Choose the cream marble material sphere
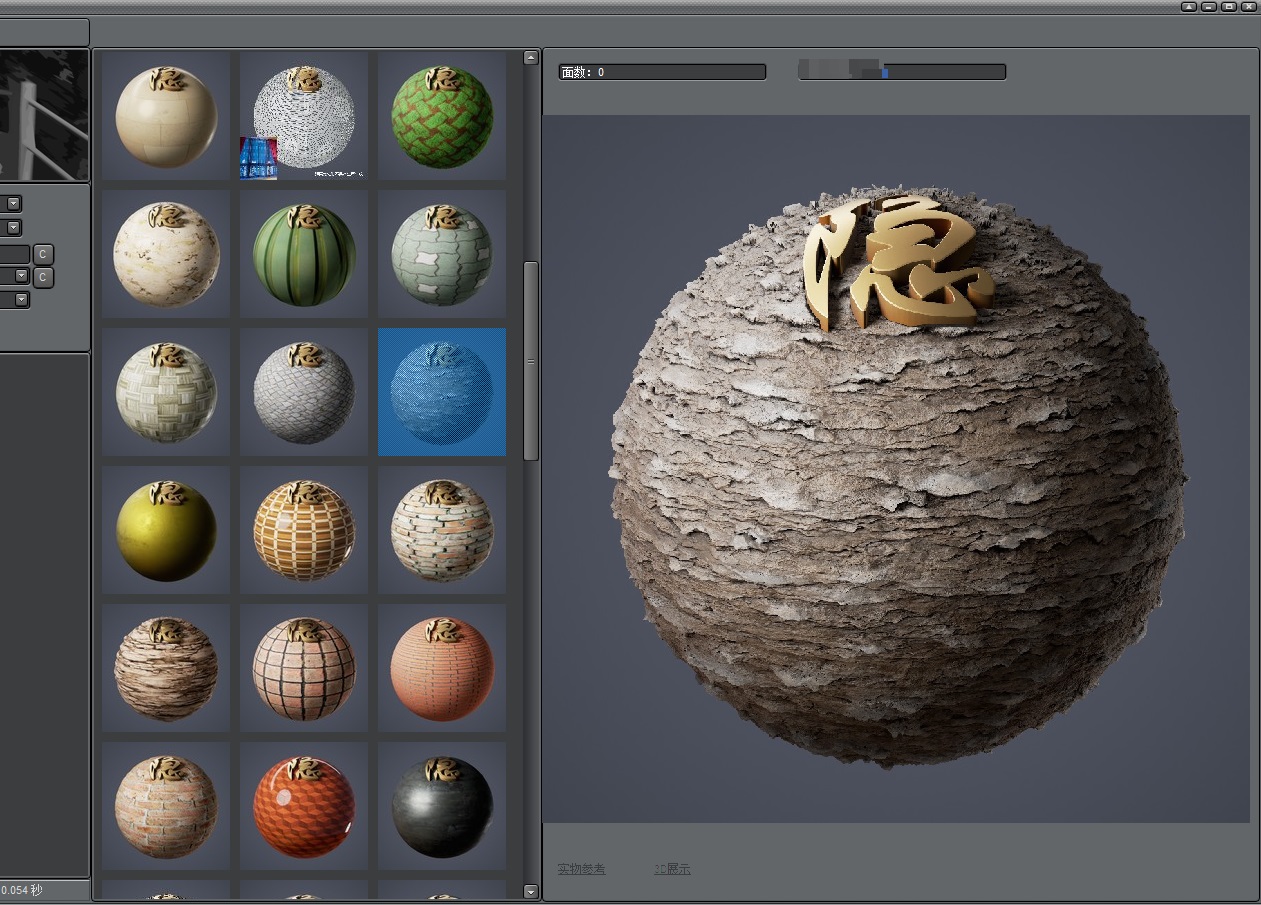 [166, 254]
